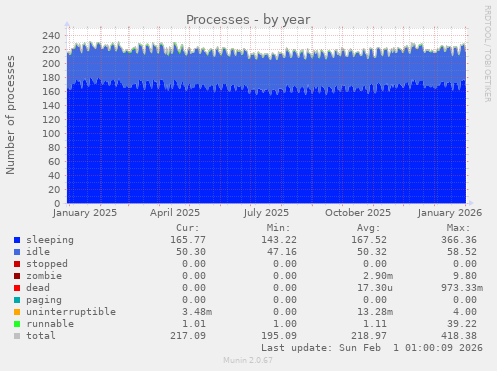The width and height of the screenshot is (497, 371).
Task: Click sleeping minimum value 143.22
Action: [x=279, y=240]
